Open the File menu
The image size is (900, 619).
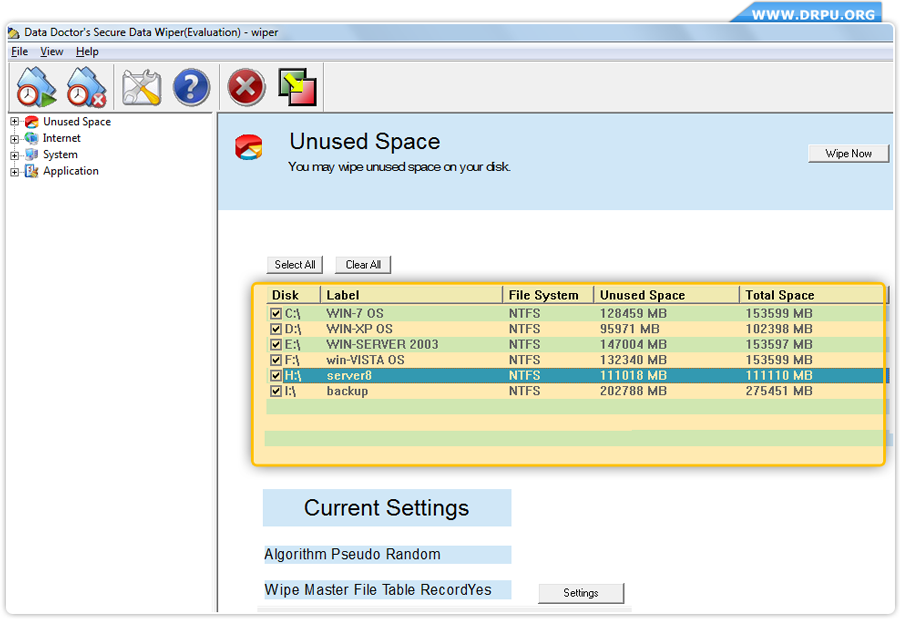coord(20,52)
